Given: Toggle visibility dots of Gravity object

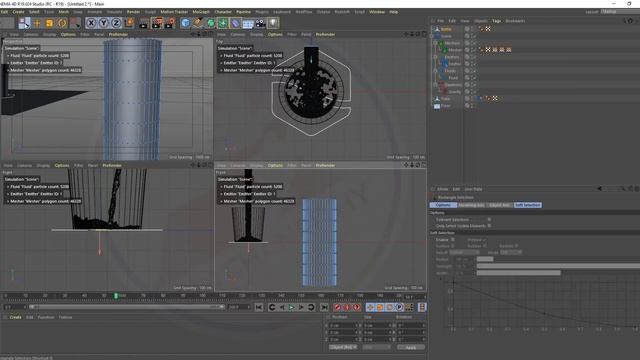Looking at the screenshot, I should 472,92.
